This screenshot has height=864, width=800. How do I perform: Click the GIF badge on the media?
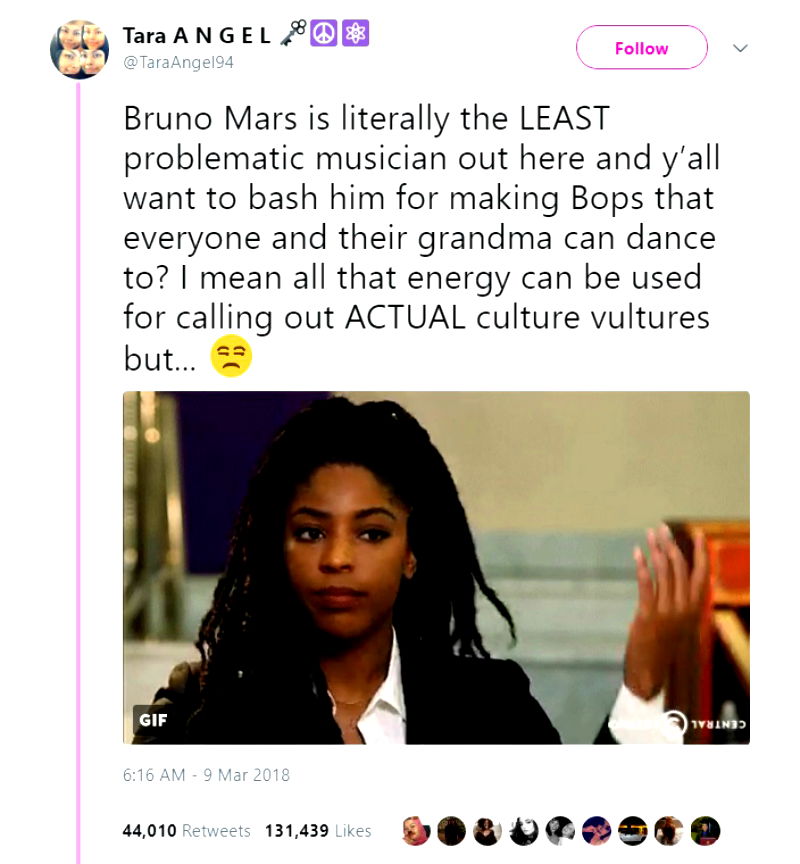click(x=153, y=719)
